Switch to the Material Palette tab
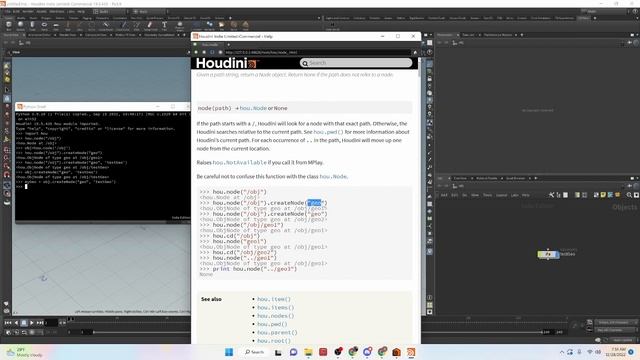The width and height of the screenshot is (640, 360). [487, 178]
